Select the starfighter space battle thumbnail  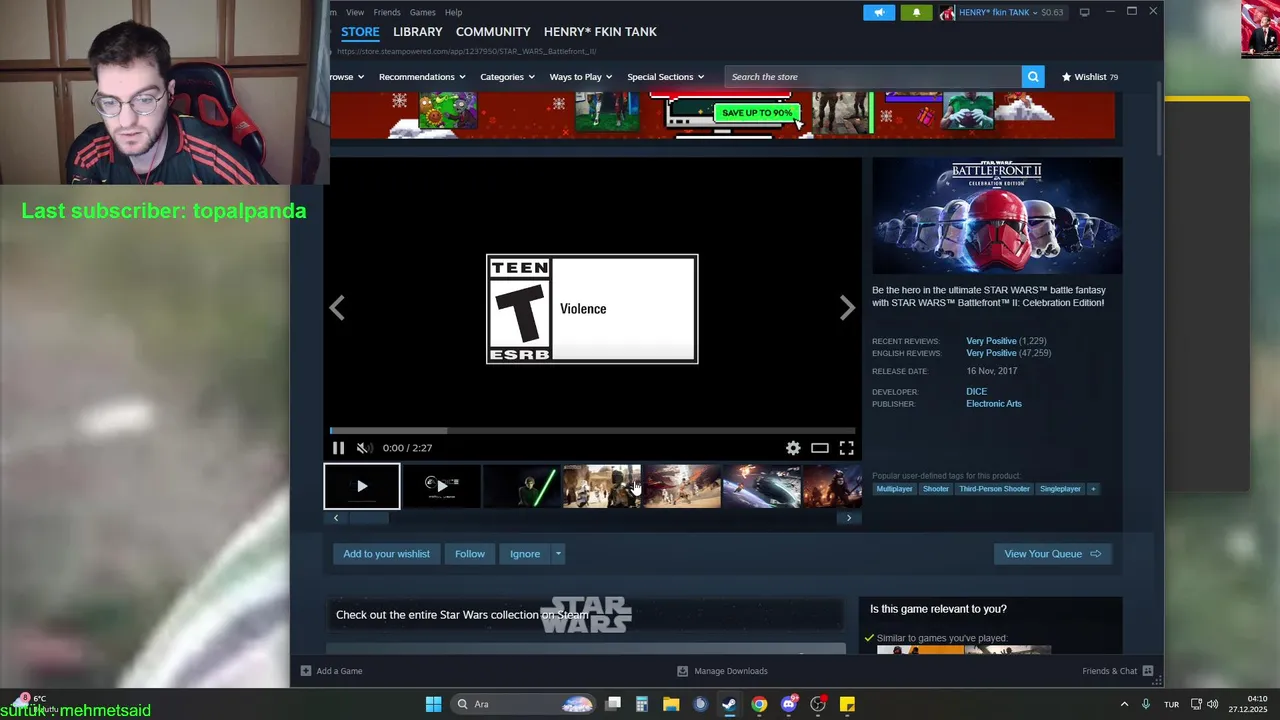(x=762, y=486)
